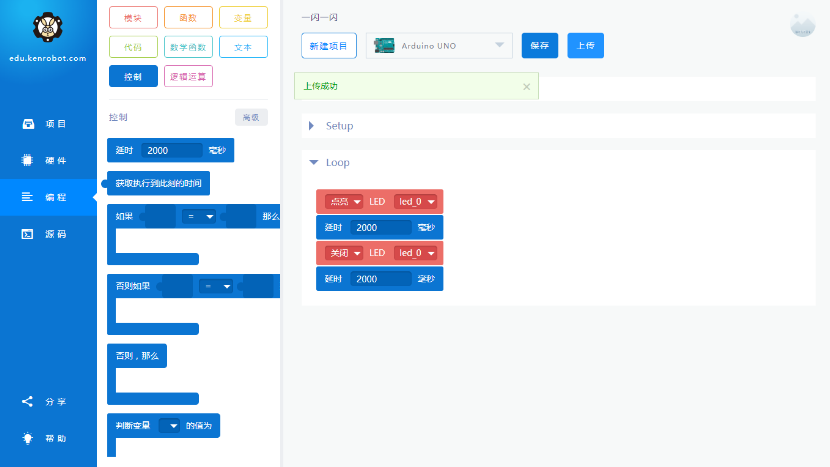Select the 逻辑运算 (Logic) block category
830x467 pixels.
pyautogui.click(x=188, y=76)
